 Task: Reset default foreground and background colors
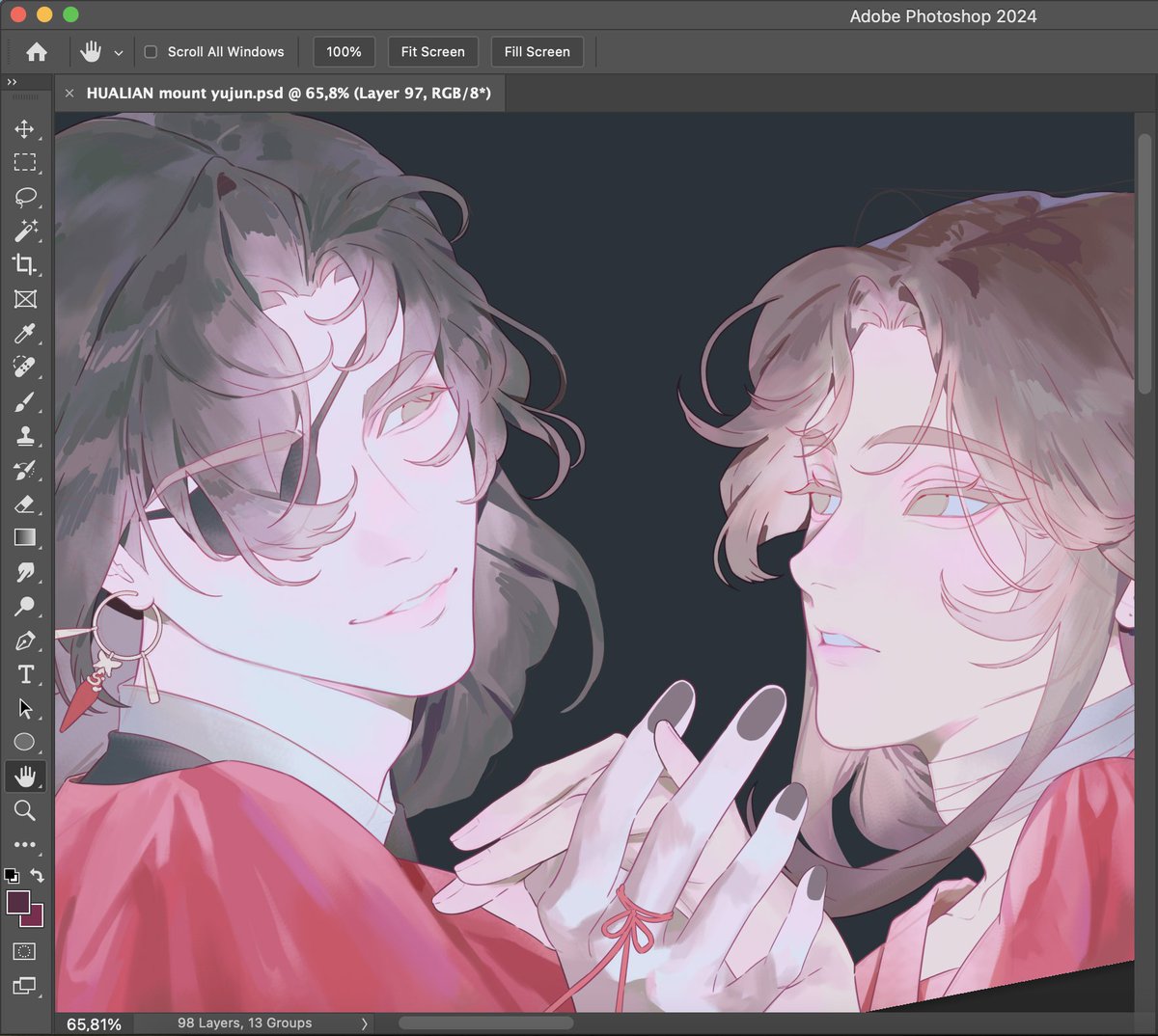(x=12, y=876)
